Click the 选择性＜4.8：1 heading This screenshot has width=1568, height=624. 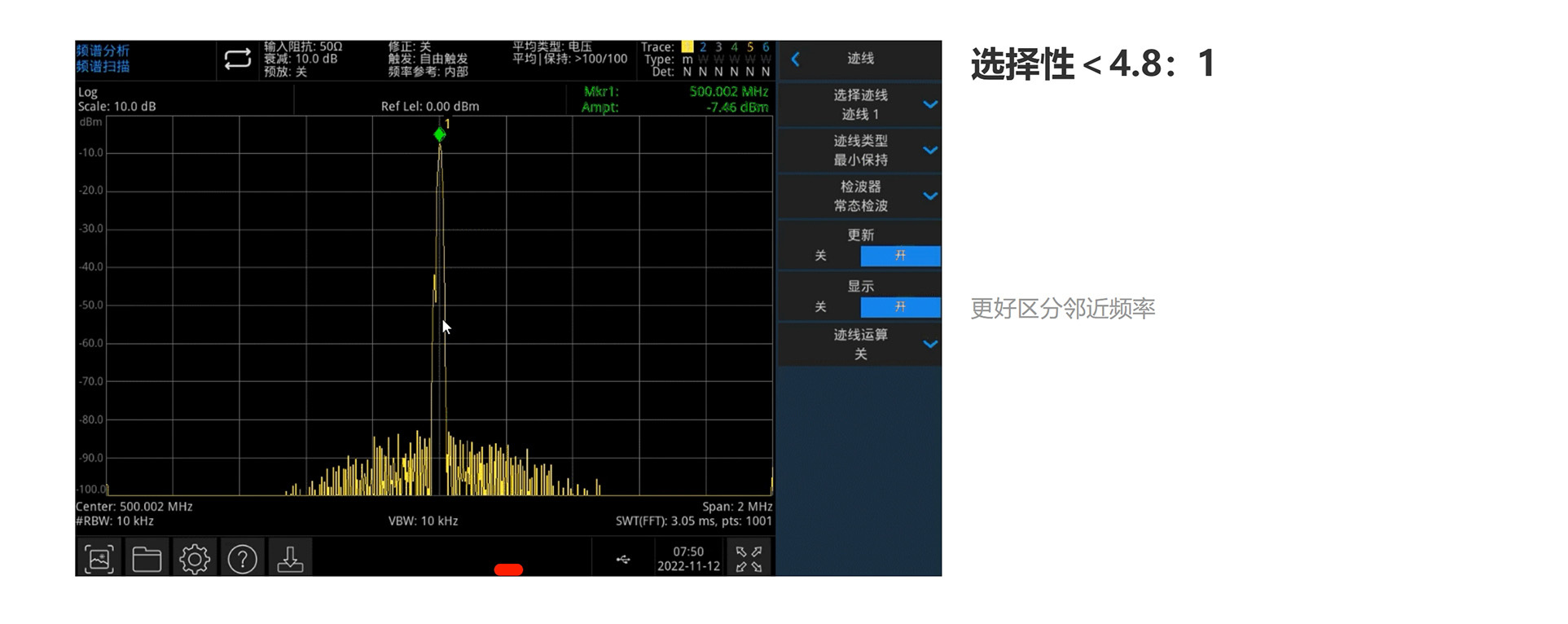(1093, 64)
